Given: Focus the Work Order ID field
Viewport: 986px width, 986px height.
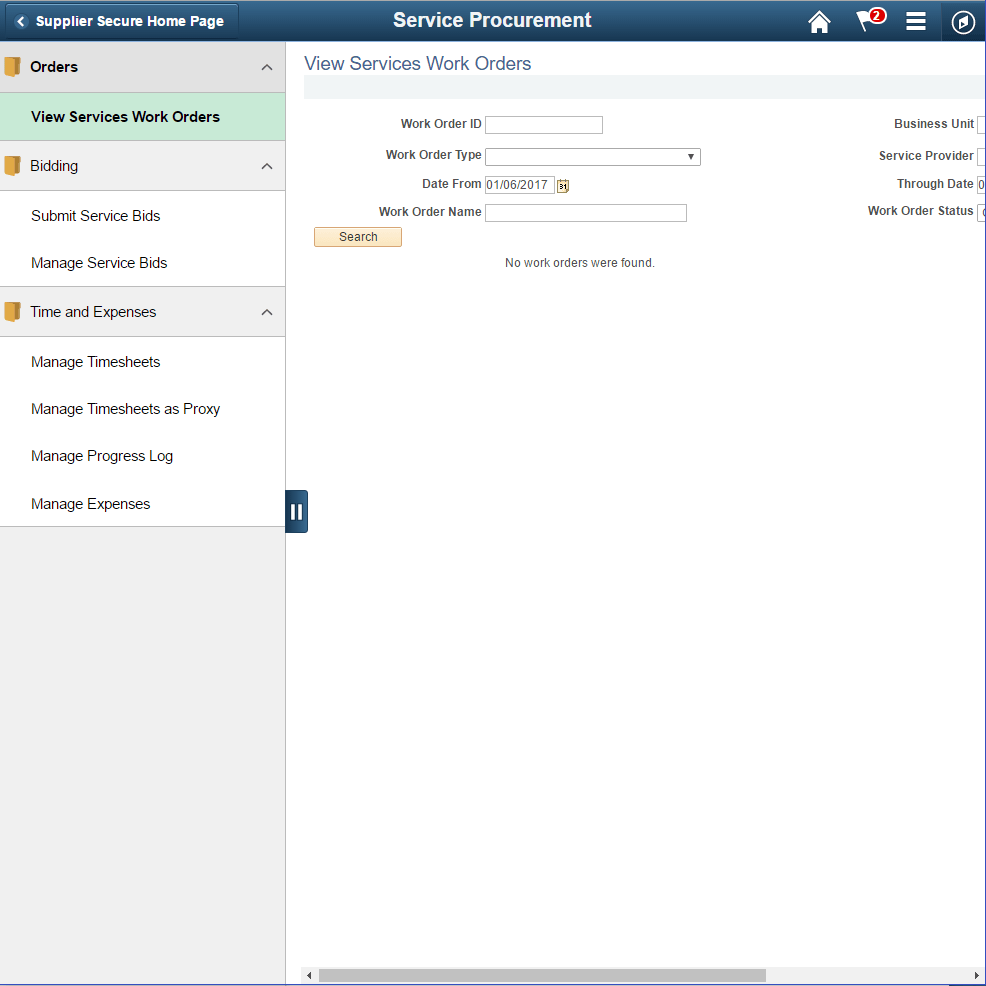Looking at the screenshot, I should [x=544, y=125].
